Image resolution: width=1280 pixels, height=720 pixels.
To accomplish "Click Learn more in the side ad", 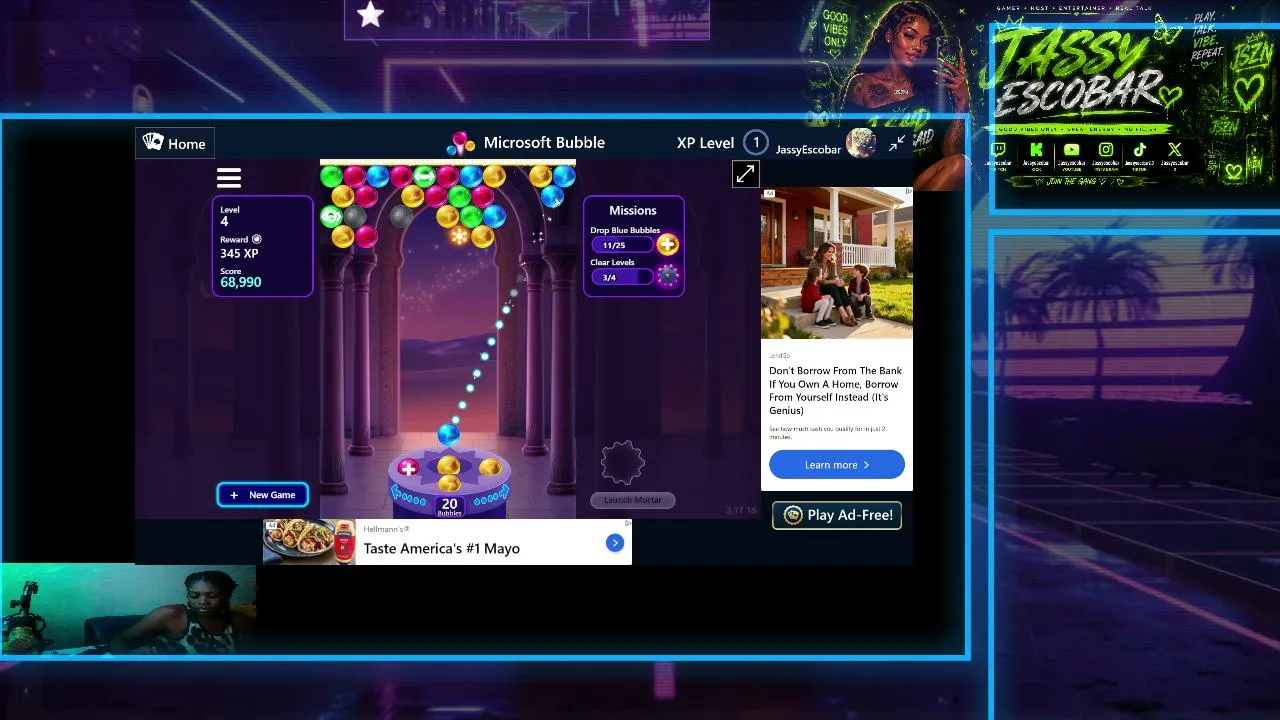I will (837, 465).
